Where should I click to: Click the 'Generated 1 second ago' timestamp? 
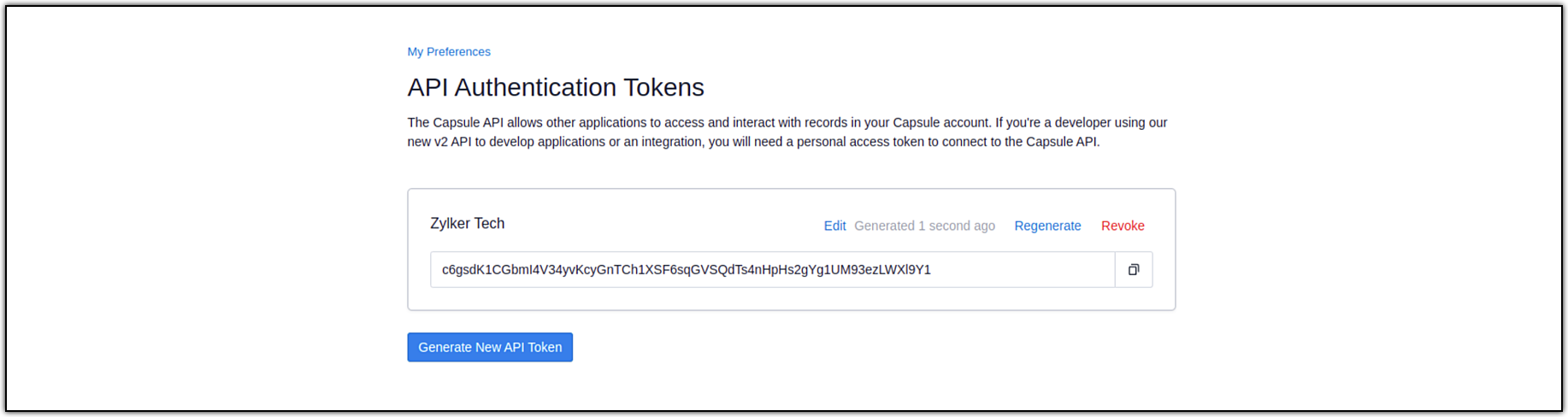(924, 226)
